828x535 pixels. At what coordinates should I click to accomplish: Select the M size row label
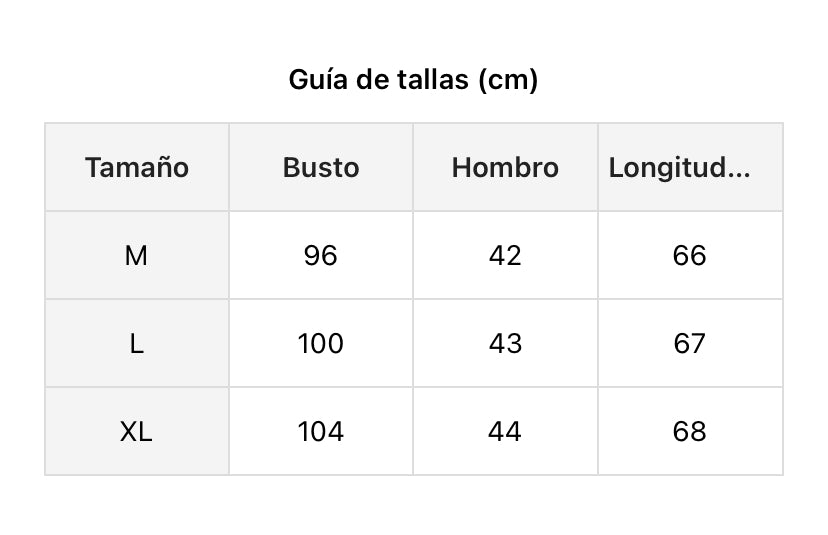(137, 256)
